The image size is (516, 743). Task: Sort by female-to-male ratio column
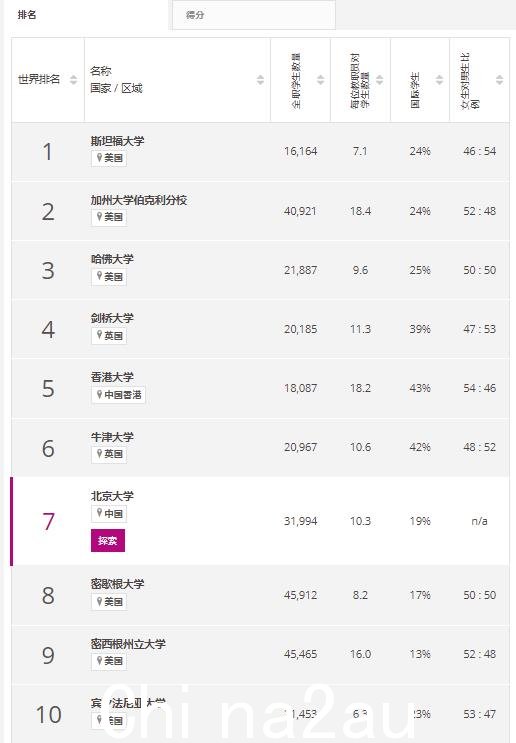(499, 80)
